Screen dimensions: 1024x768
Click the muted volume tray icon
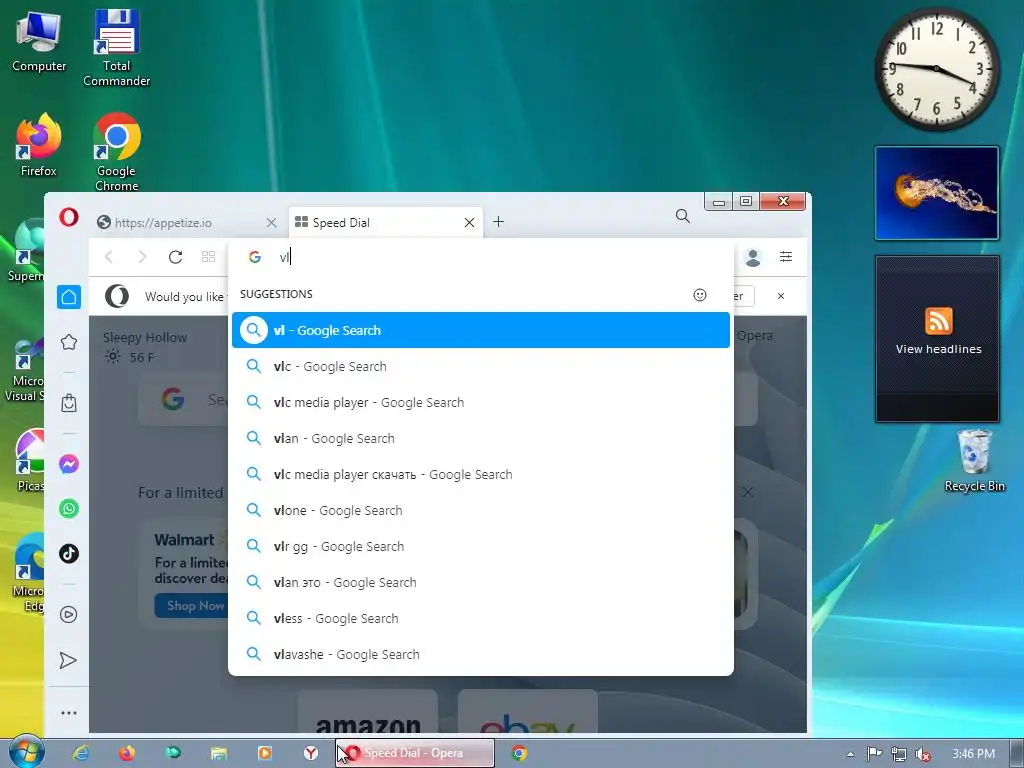click(923, 754)
